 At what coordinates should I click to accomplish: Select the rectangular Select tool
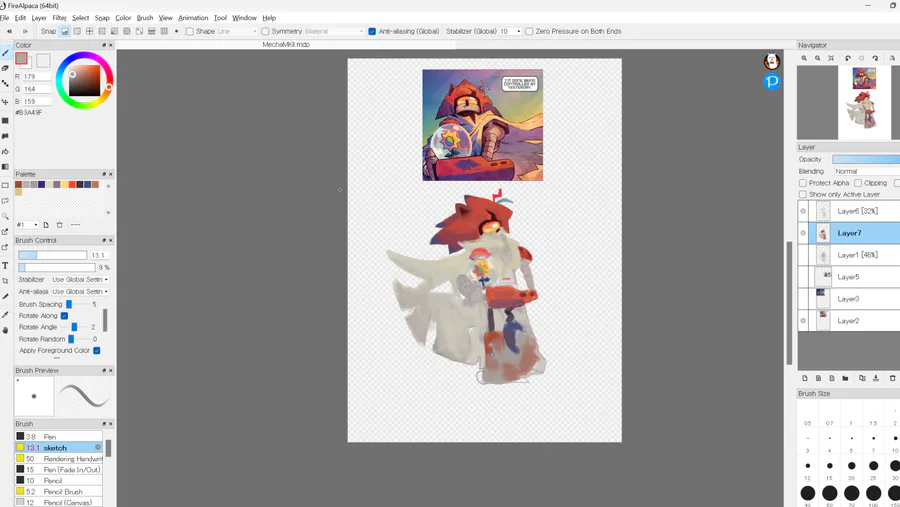[x=5, y=185]
